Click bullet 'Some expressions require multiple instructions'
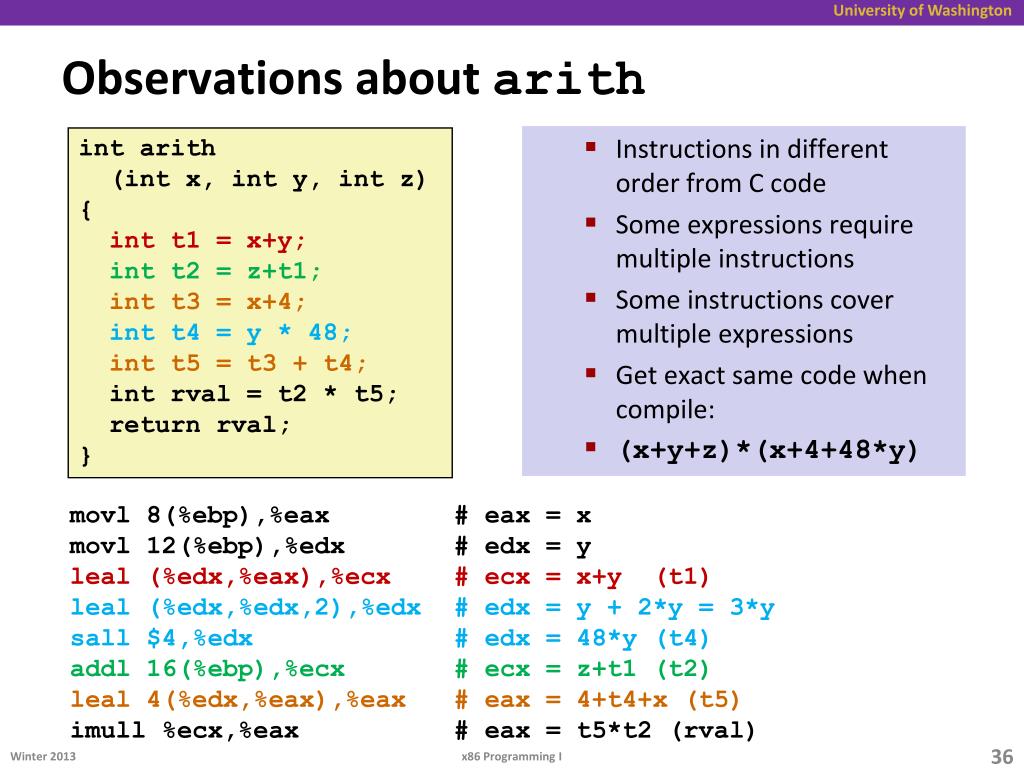The width and height of the screenshot is (1024, 768). click(764, 242)
